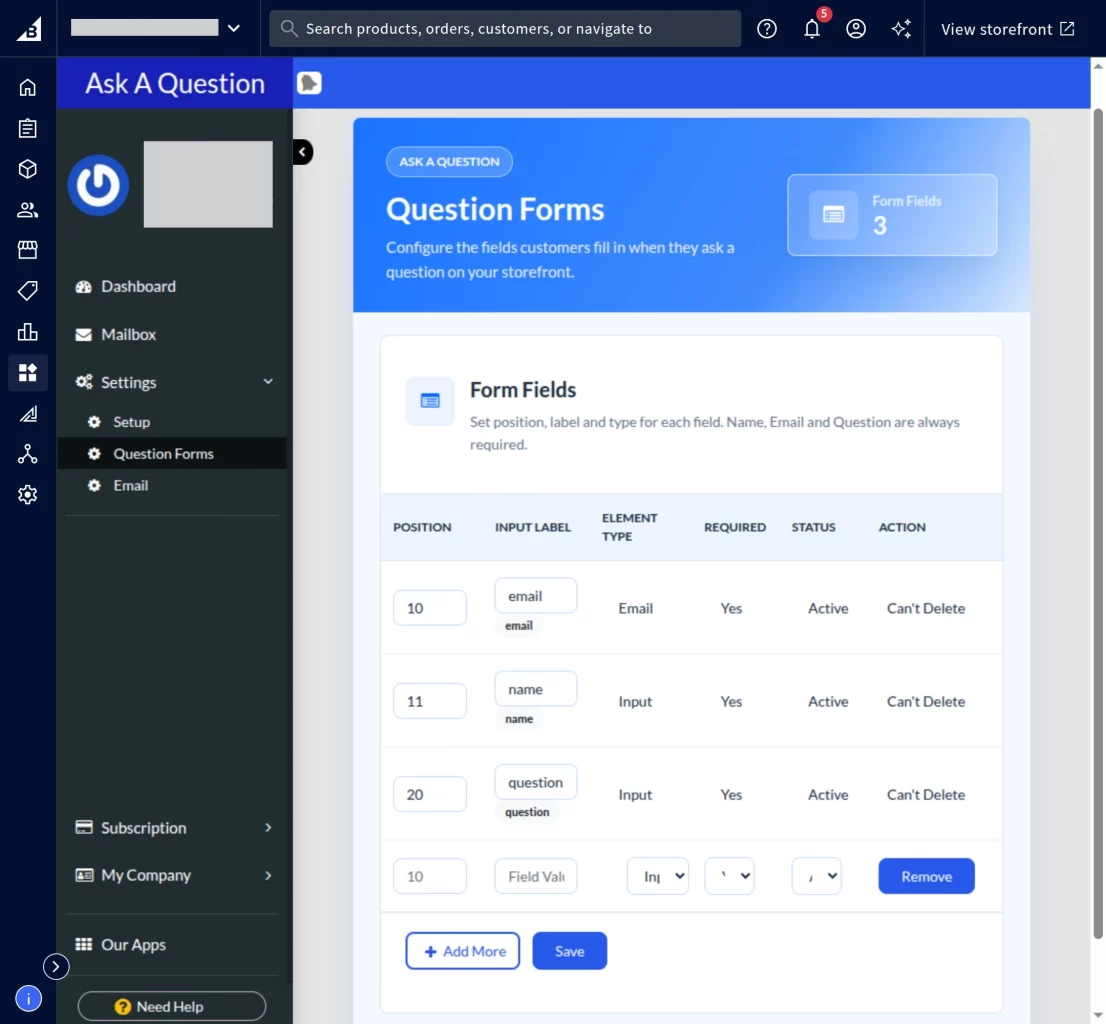Open View storefront link
This screenshot has width=1106, height=1024.
coord(1007,29)
